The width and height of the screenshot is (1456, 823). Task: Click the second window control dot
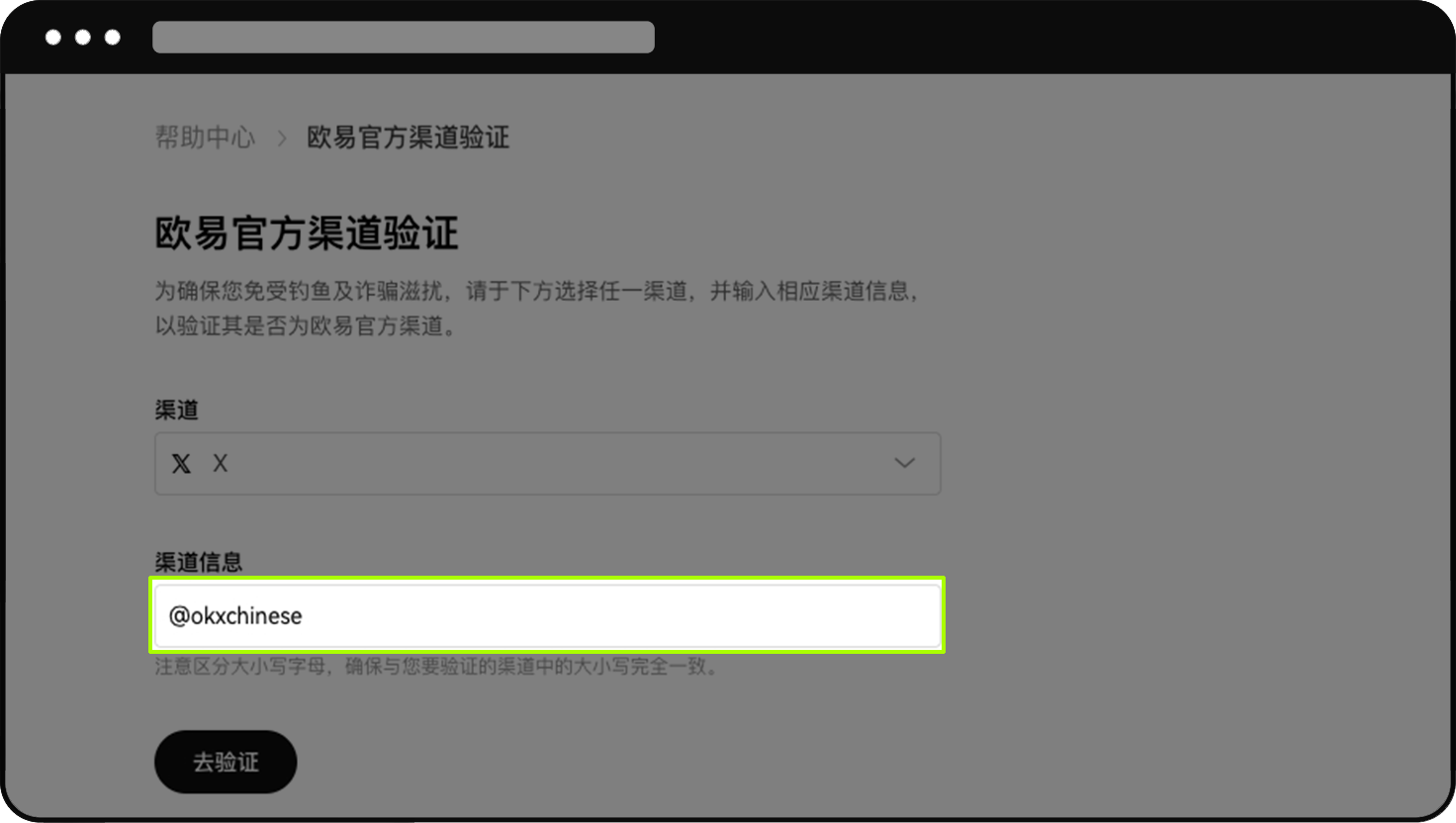pos(83,37)
